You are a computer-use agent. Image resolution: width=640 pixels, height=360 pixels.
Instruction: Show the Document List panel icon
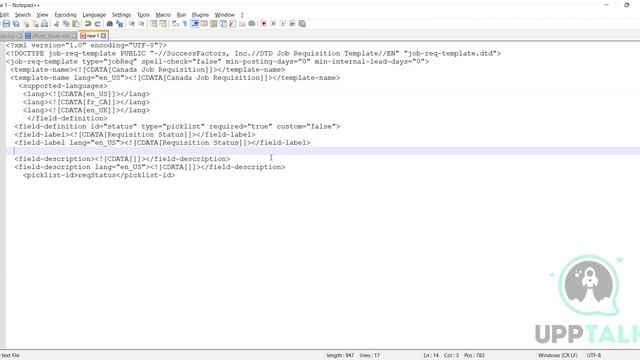pyautogui.click(x=223, y=24)
